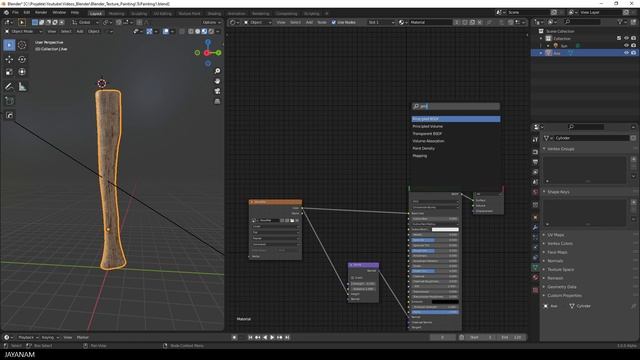The width and height of the screenshot is (640, 360).
Task: Select the Annotate pencil tool
Action: (9, 87)
